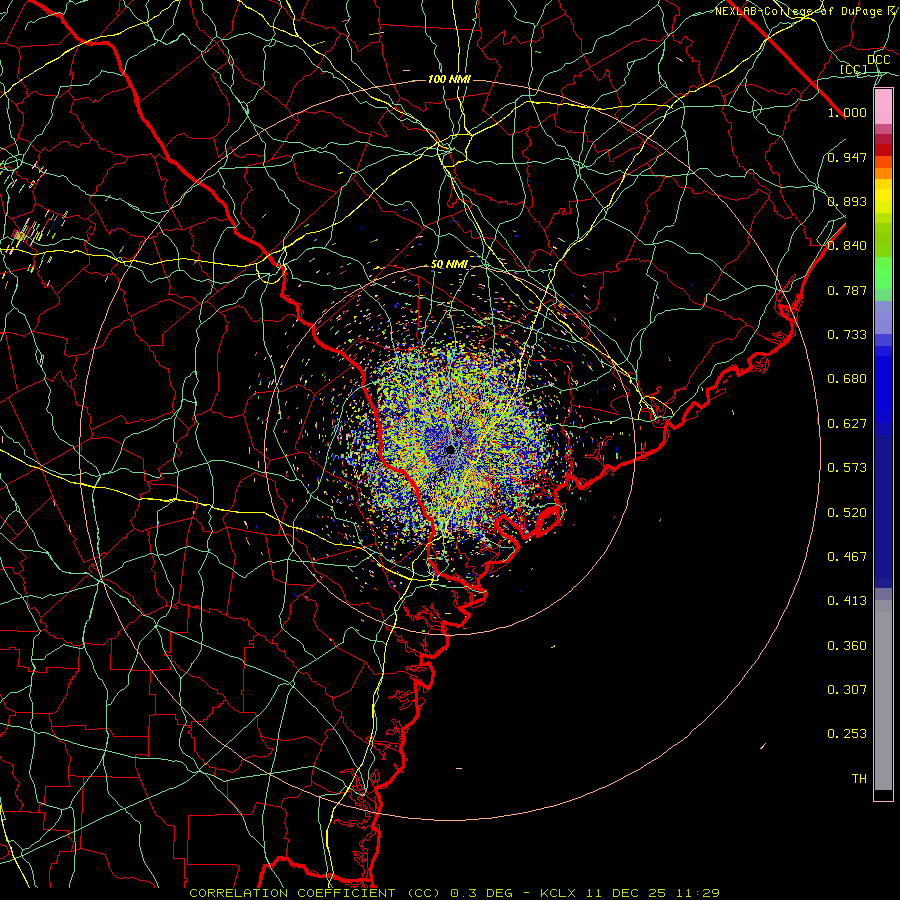Select the gray segment of the color bar
900x900 pixels.
pyautogui.click(x=883, y=695)
